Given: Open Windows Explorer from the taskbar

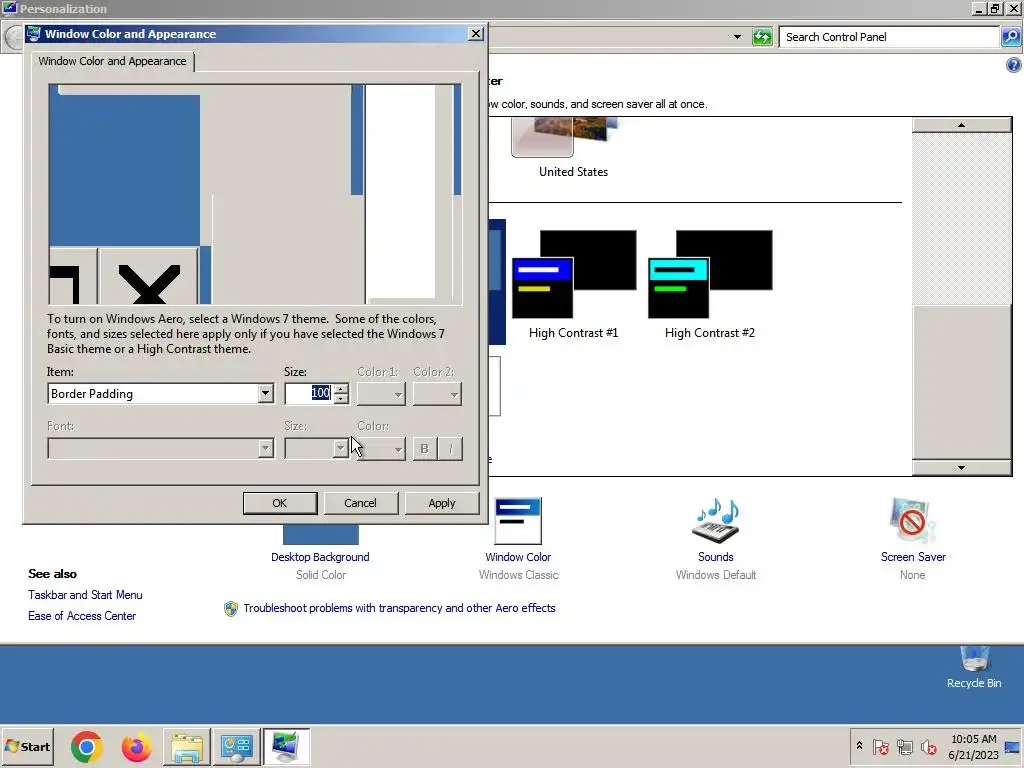Looking at the screenshot, I should click(187, 746).
